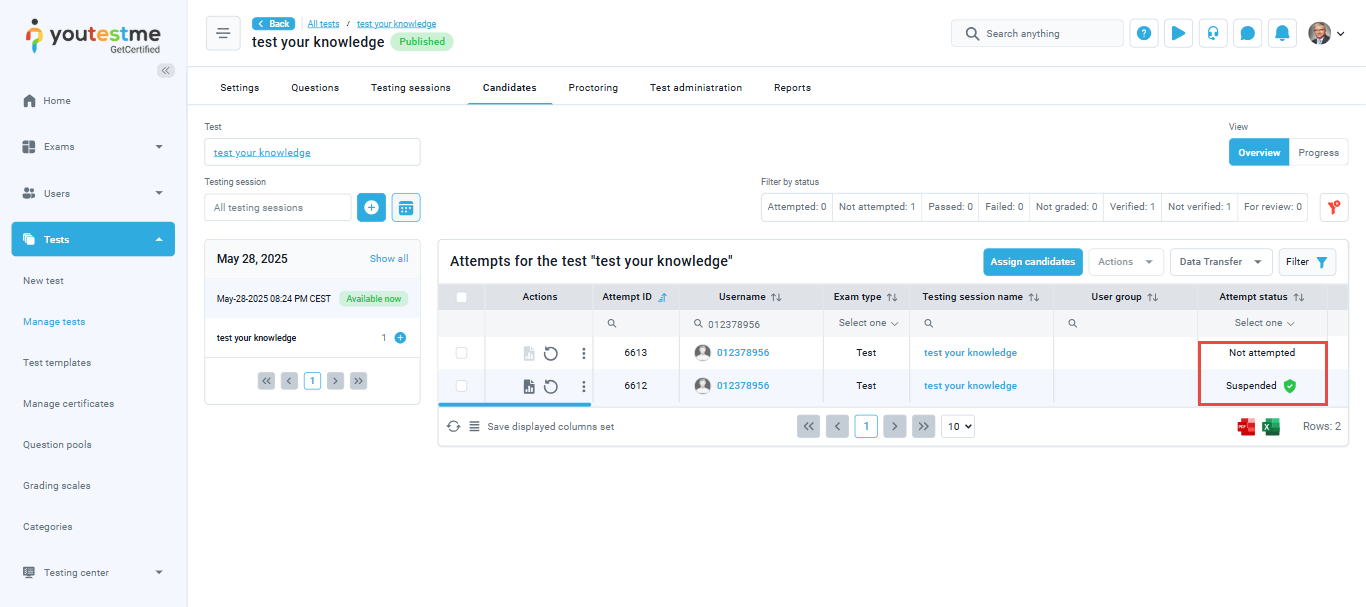Screen dimensions: 1366x607
Task: Open the Data Transfer dropdown
Action: pyautogui.click(x=1221, y=262)
